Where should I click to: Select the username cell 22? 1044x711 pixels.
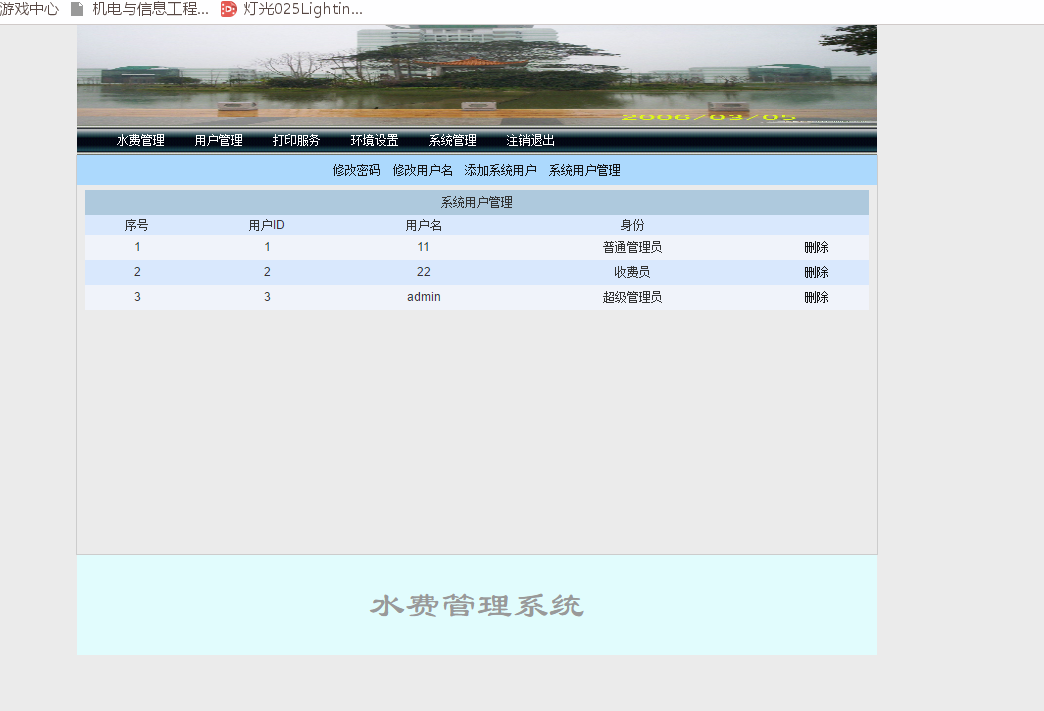(x=423, y=272)
